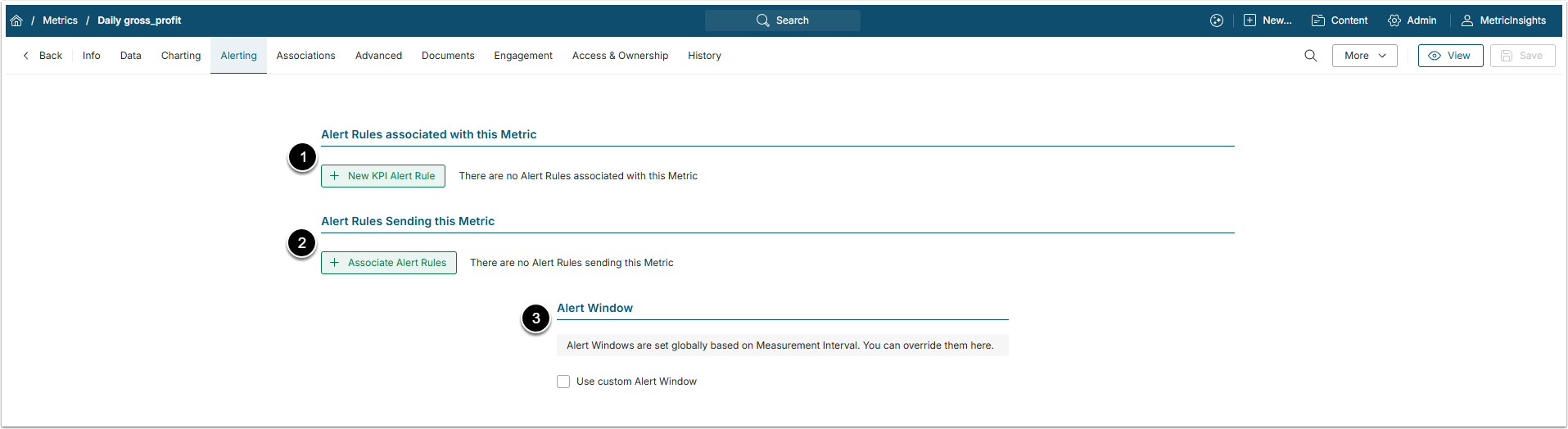The image size is (1568, 429).
Task: Click the New KPI Alert Rule button
Action: 383,176
